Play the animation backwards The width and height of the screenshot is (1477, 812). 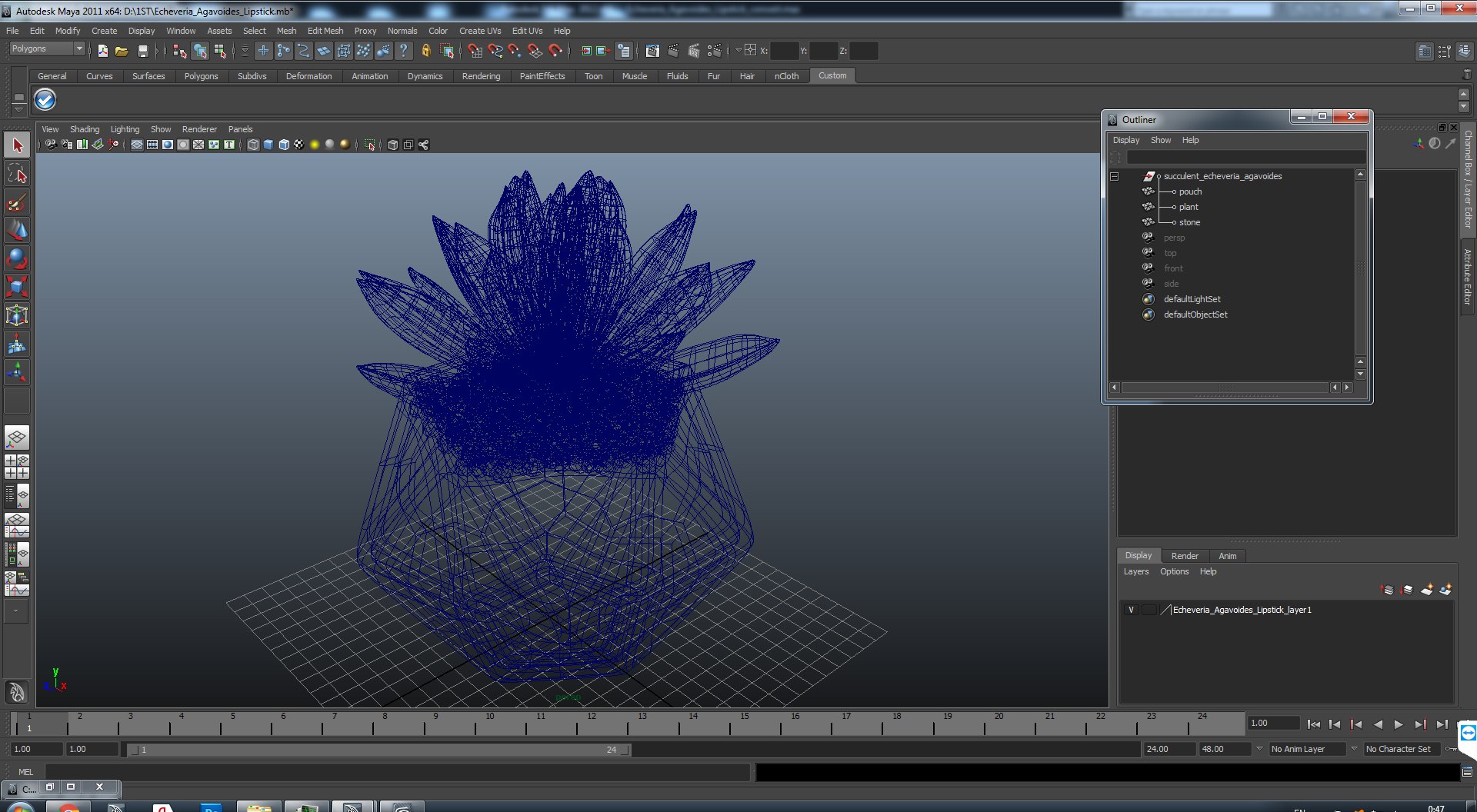[x=1378, y=724]
